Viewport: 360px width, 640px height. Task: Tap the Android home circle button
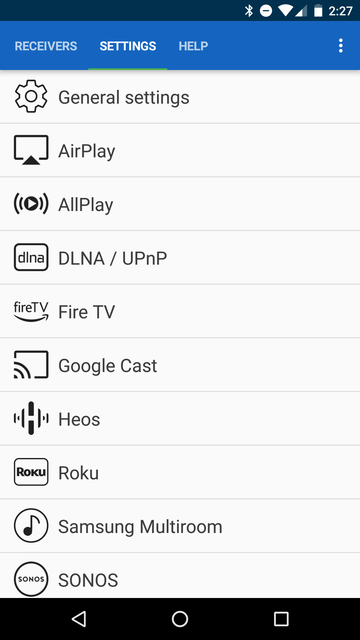[180, 619]
